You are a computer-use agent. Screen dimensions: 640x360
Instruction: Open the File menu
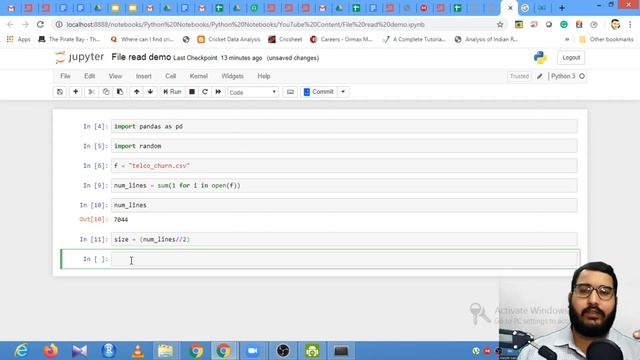(65, 76)
